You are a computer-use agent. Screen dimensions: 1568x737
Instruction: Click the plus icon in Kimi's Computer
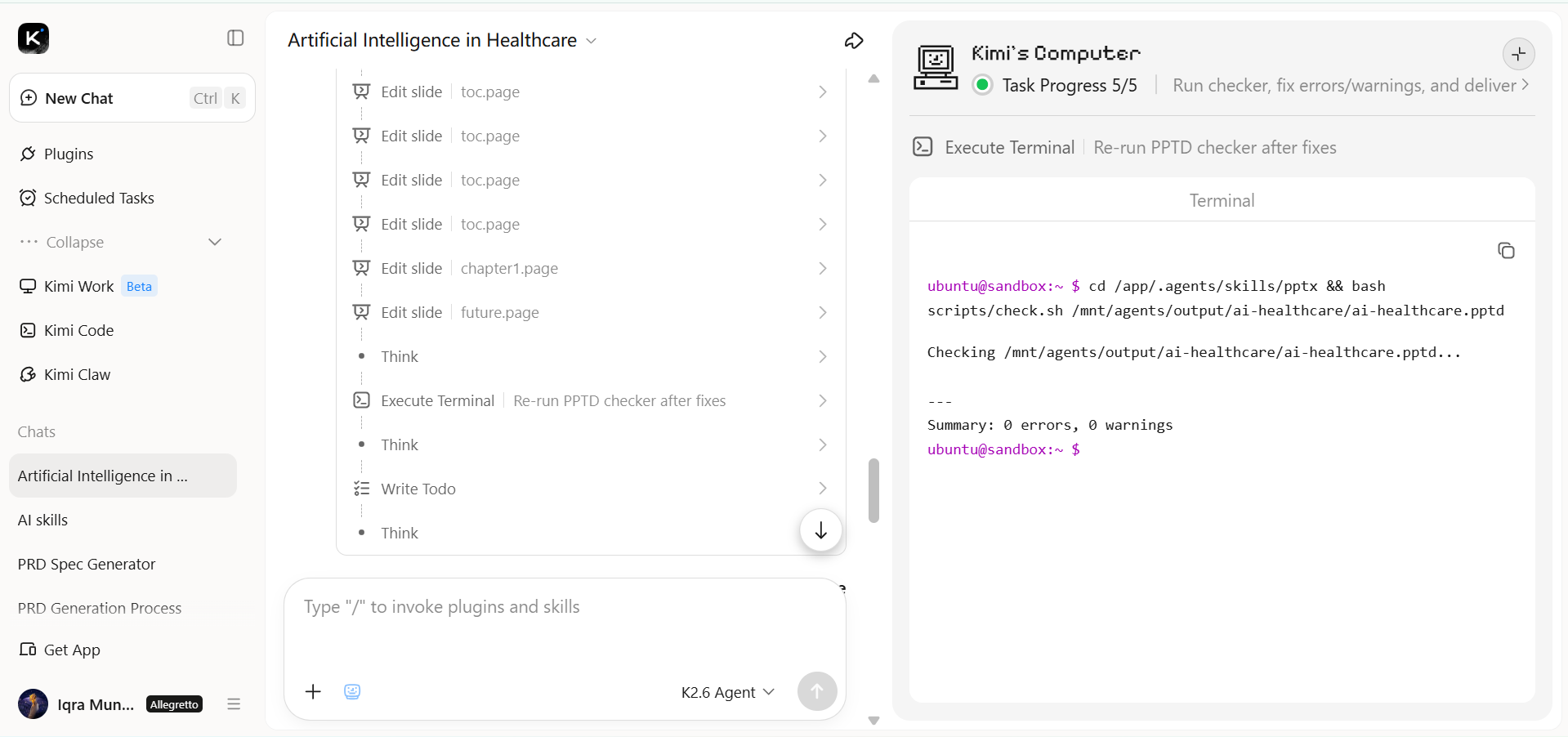pos(1519,54)
